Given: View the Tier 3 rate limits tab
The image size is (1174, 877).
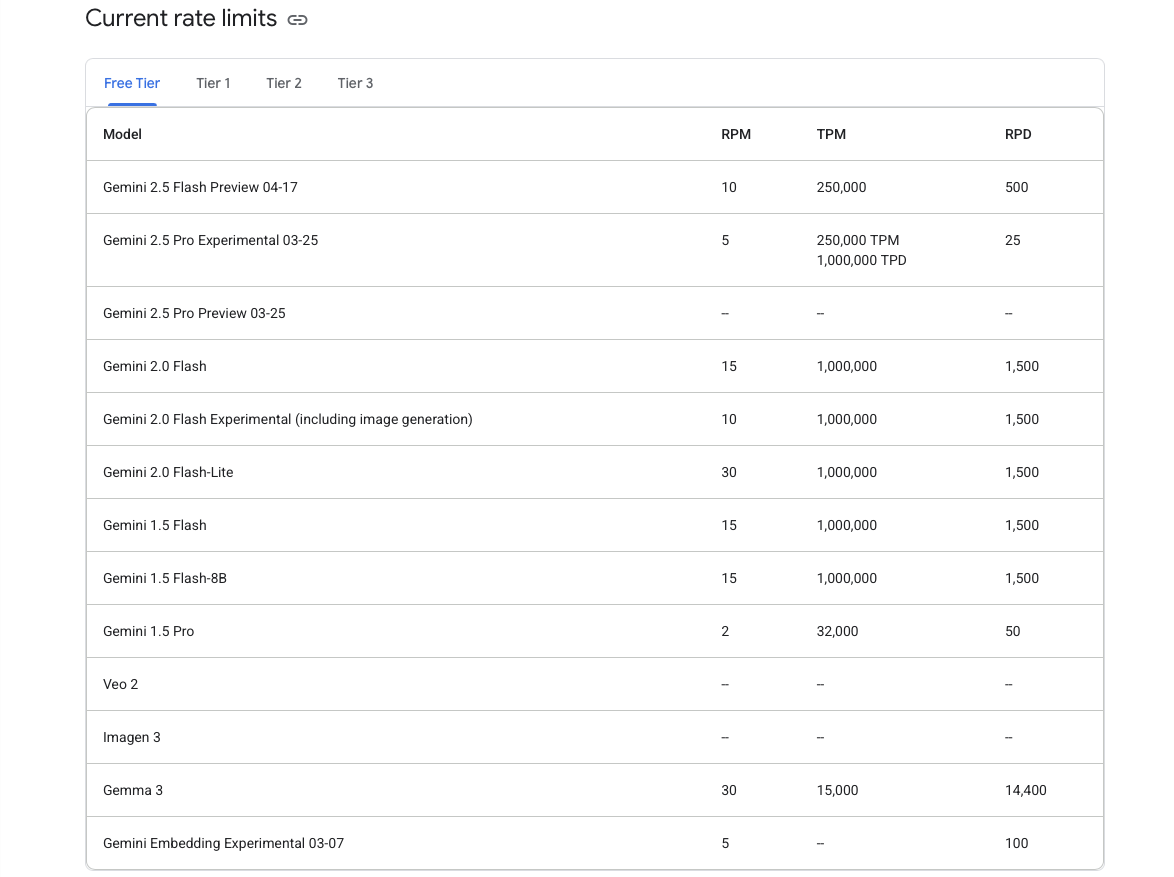Looking at the screenshot, I should 355,83.
